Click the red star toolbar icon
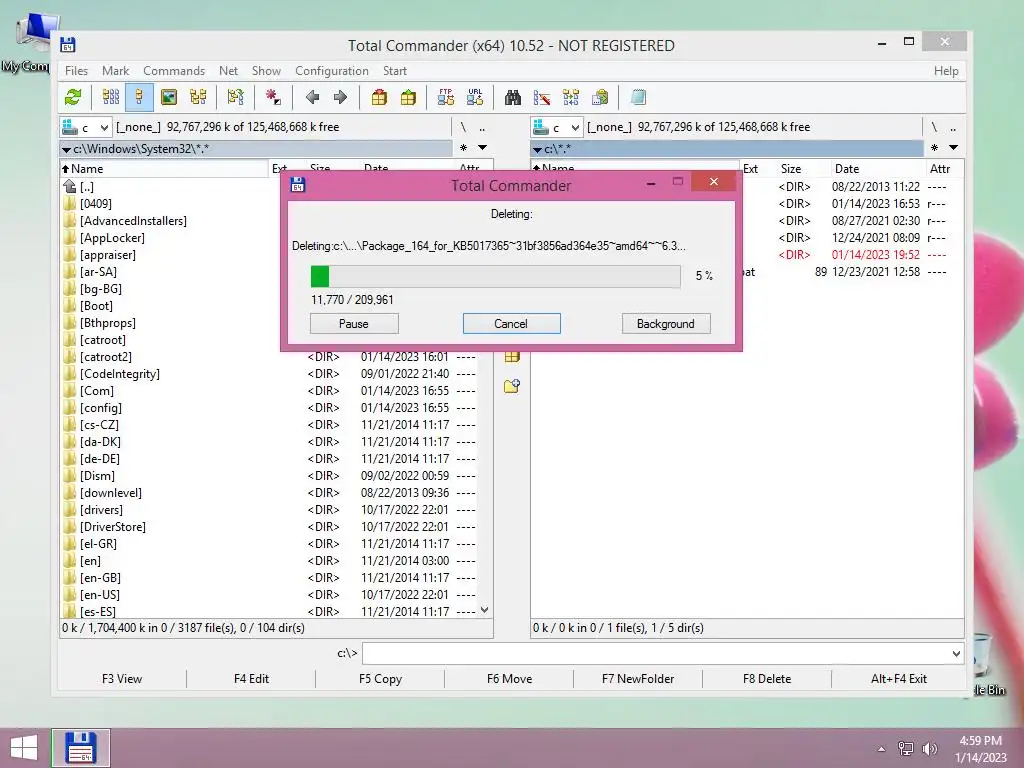Image resolution: width=1024 pixels, height=768 pixels. (273, 98)
